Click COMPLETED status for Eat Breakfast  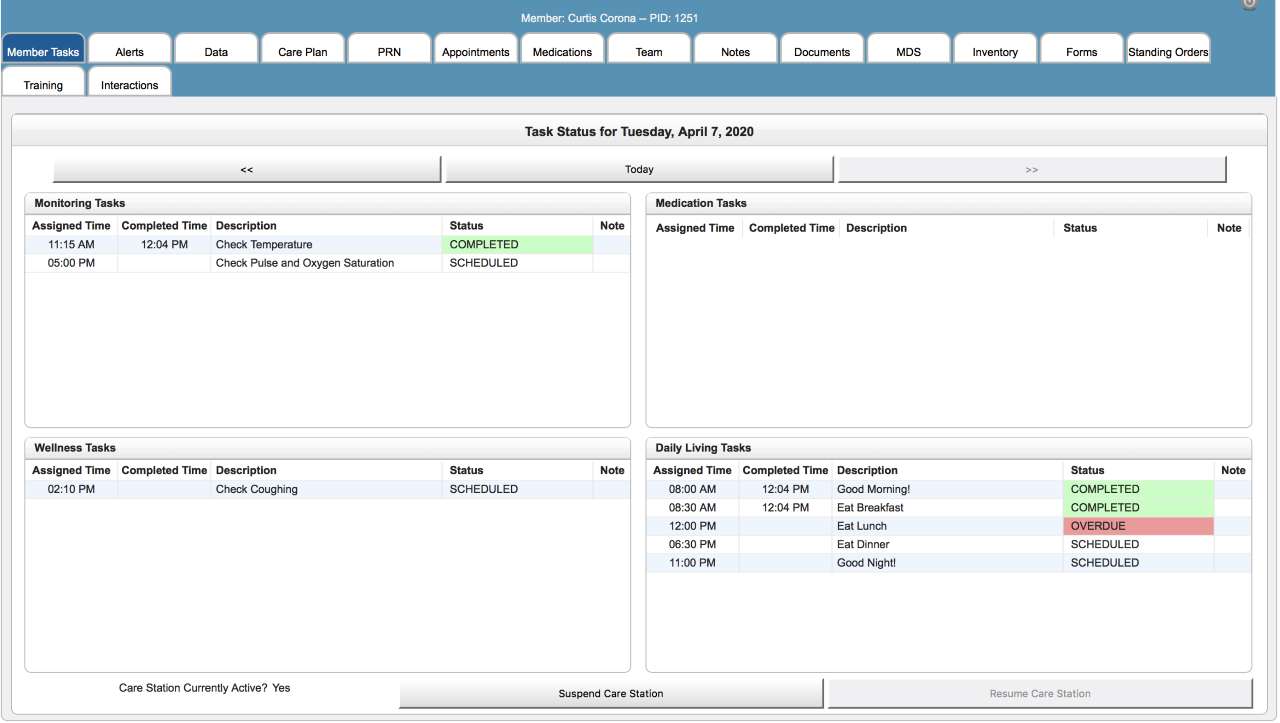1139,507
